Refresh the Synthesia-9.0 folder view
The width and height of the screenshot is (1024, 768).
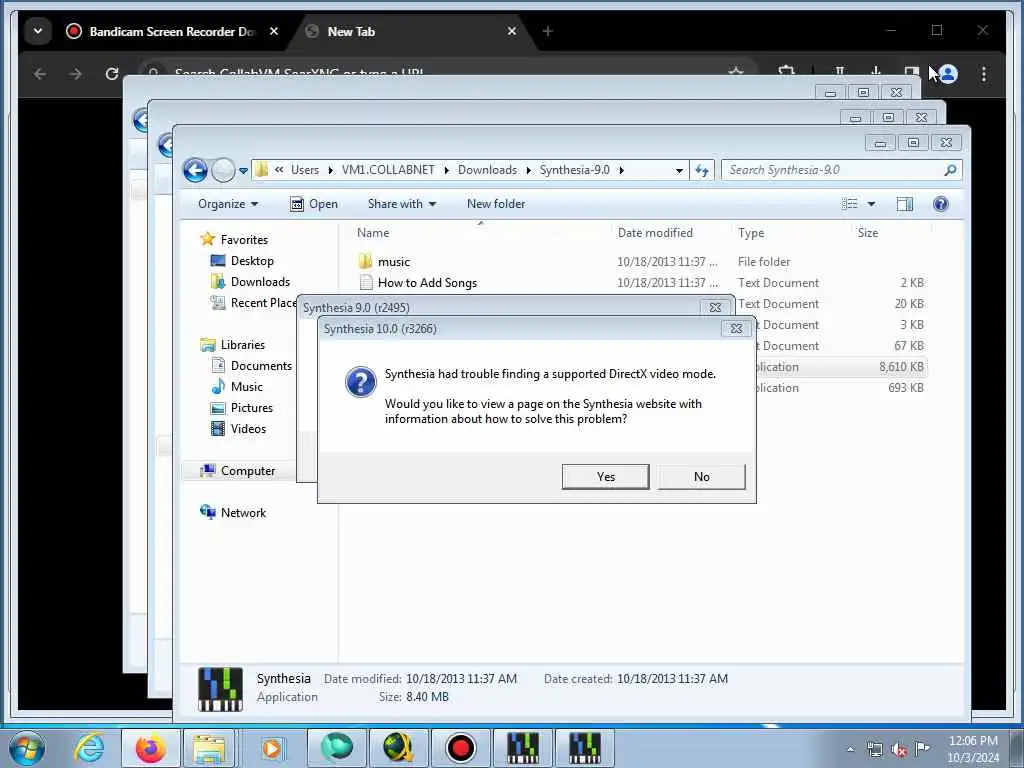[x=702, y=170]
